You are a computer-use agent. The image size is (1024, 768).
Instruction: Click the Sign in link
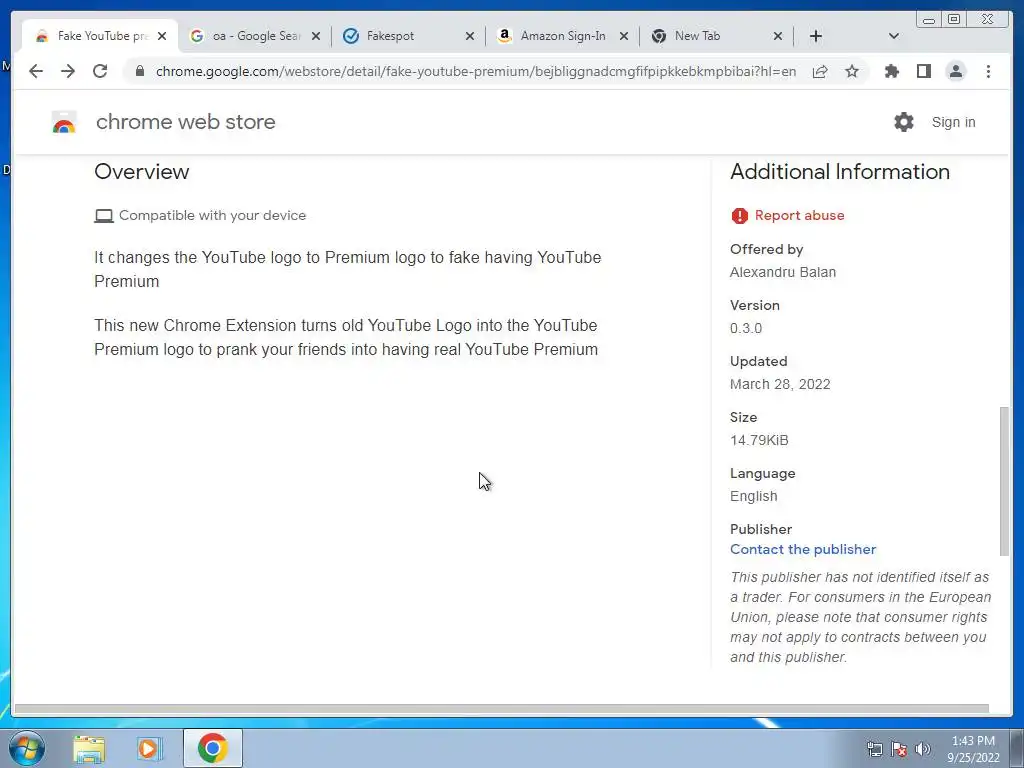tap(953, 122)
